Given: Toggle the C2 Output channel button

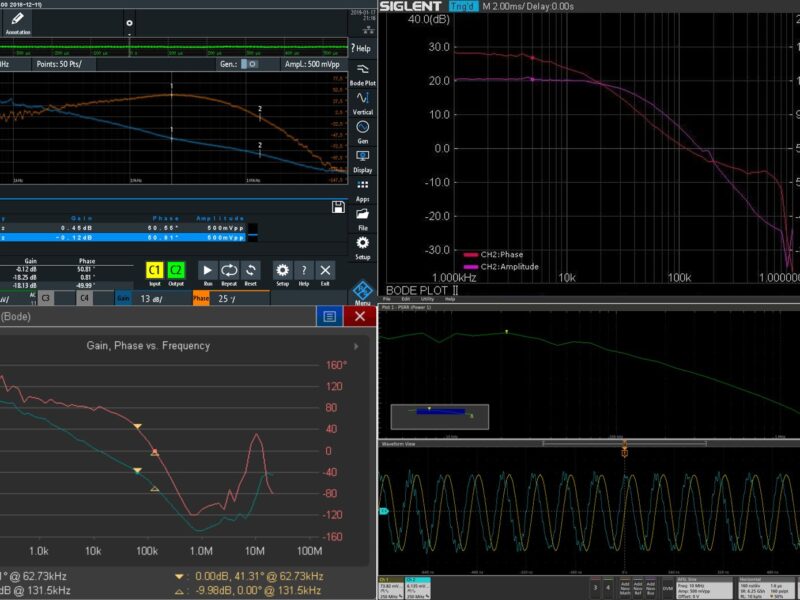Looking at the screenshot, I should (176, 268).
